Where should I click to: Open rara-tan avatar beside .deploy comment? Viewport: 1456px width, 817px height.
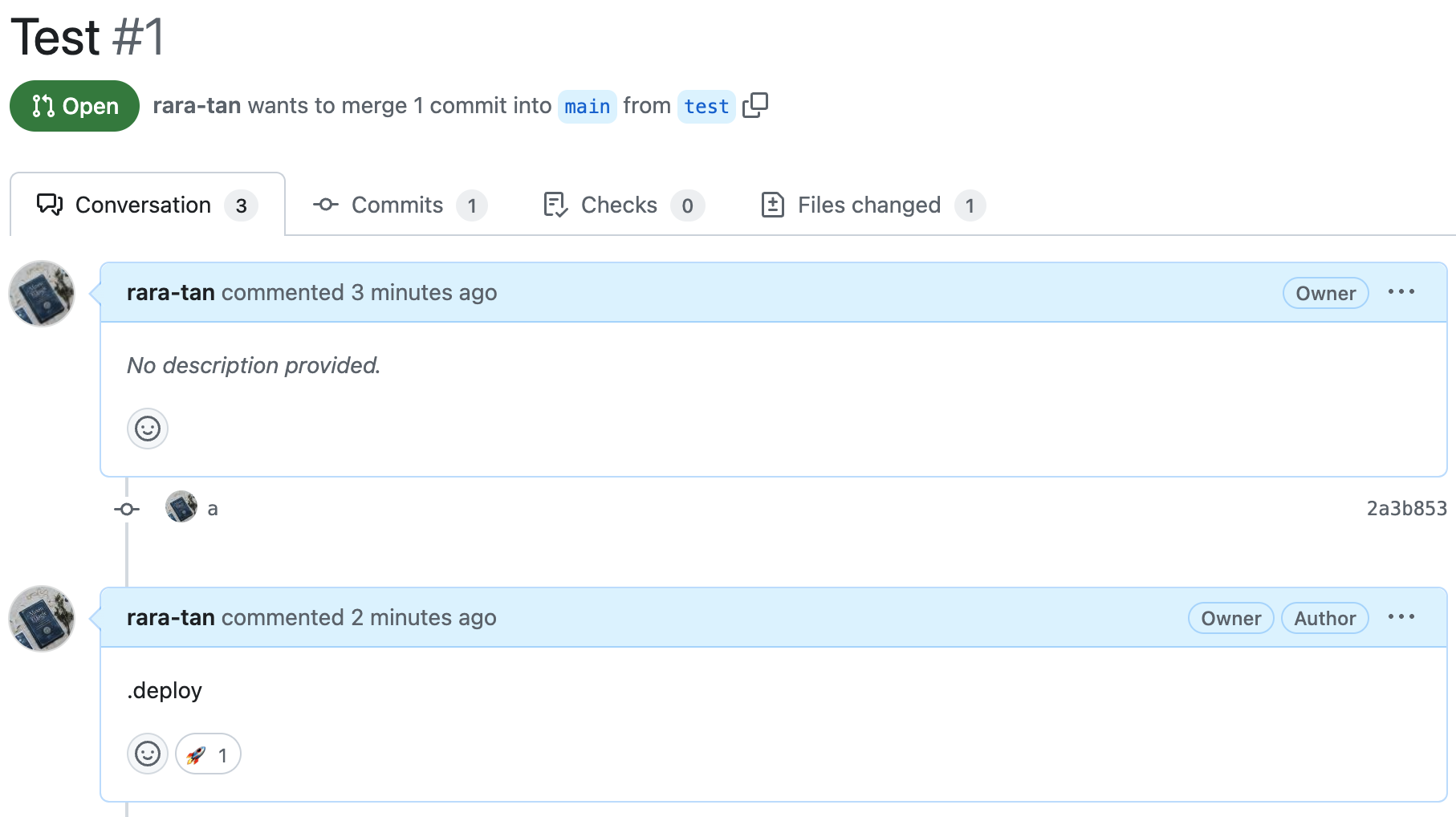(x=42, y=619)
